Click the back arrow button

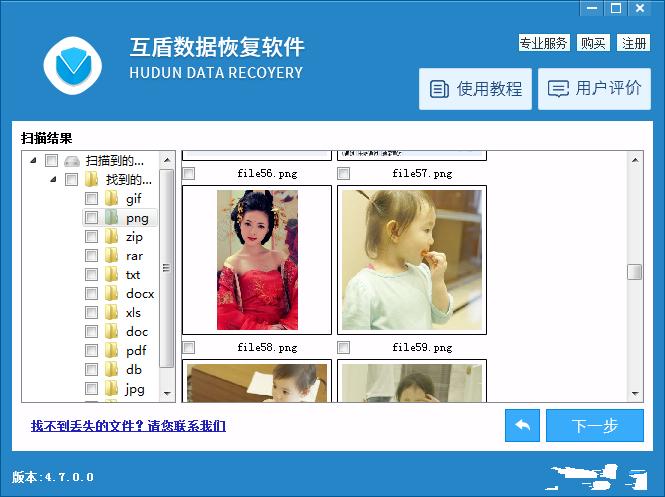coord(522,425)
